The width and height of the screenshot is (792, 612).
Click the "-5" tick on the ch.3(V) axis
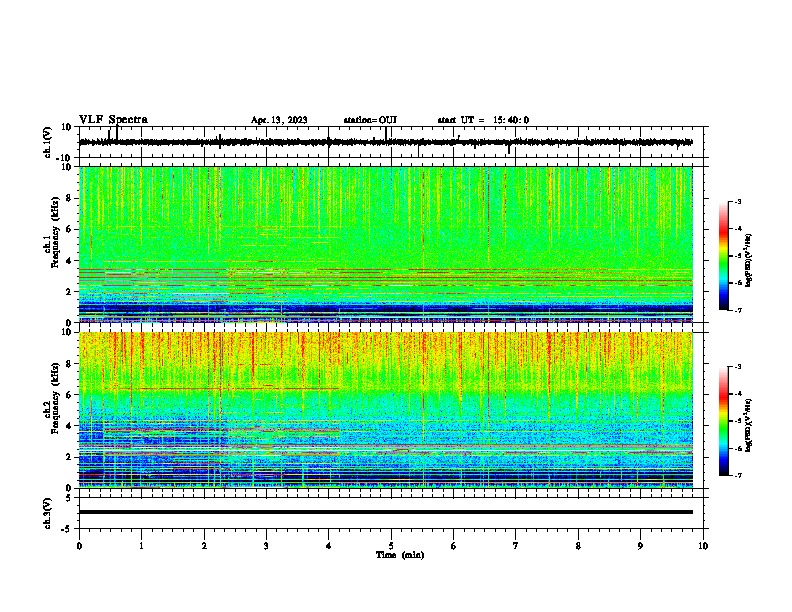pyautogui.click(x=67, y=529)
